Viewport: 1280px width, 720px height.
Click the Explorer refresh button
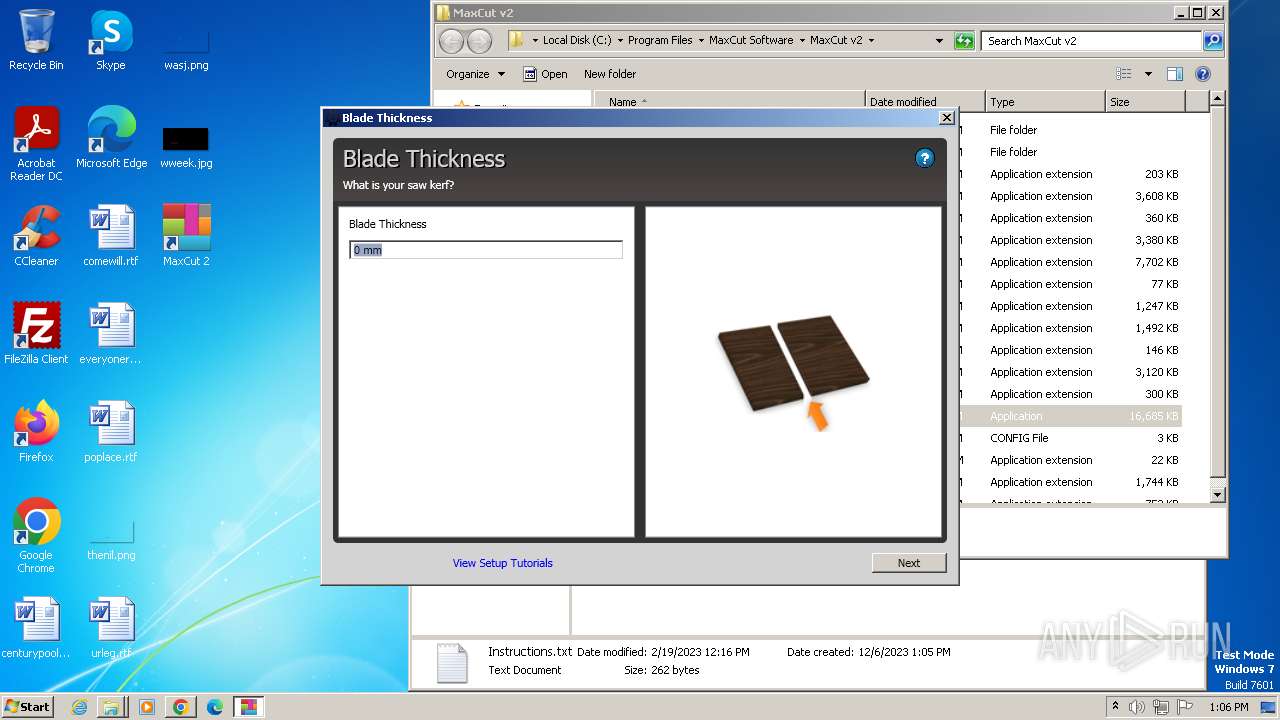click(x=964, y=41)
